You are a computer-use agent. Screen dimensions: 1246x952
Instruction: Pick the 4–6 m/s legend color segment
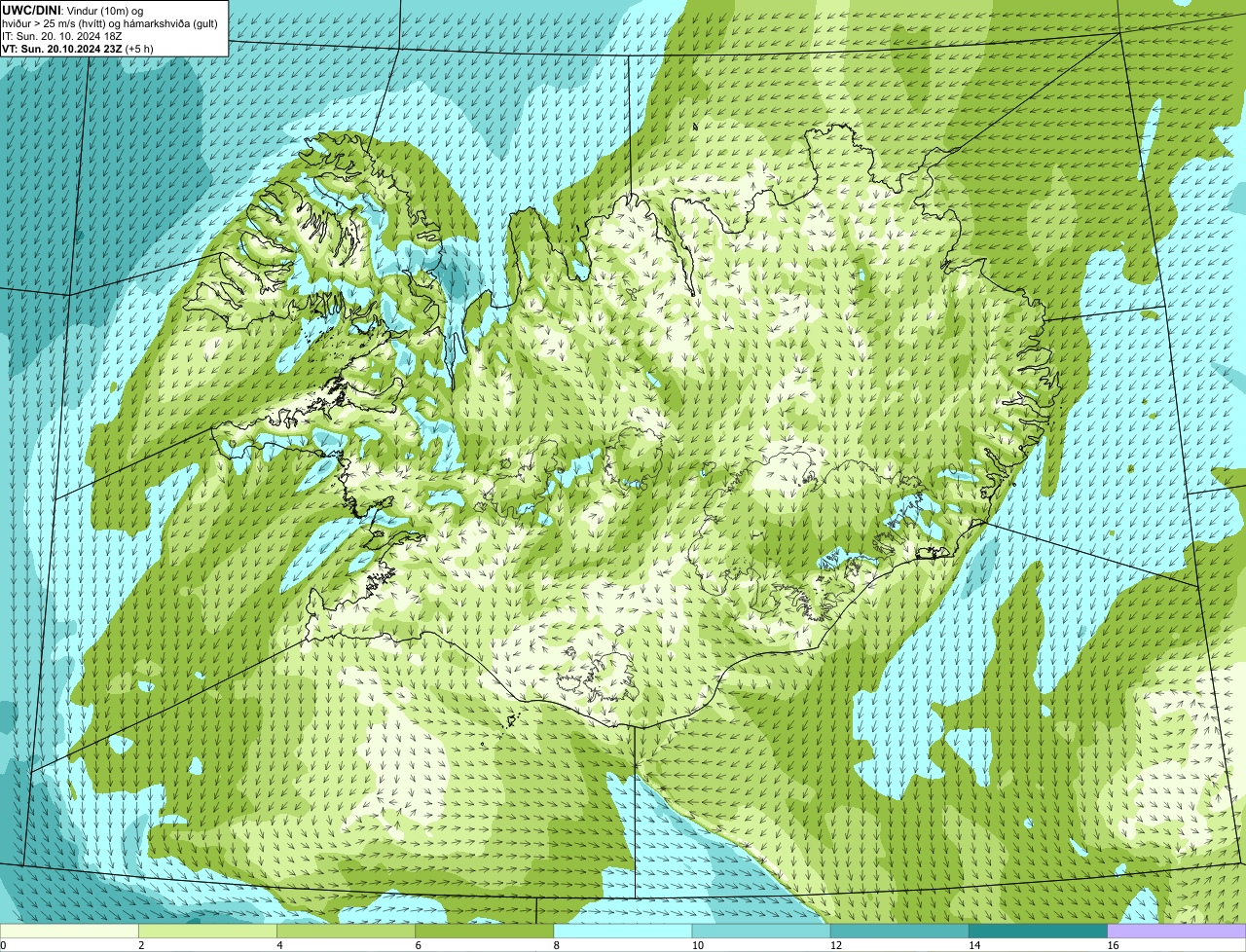pyautogui.click(x=348, y=931)
